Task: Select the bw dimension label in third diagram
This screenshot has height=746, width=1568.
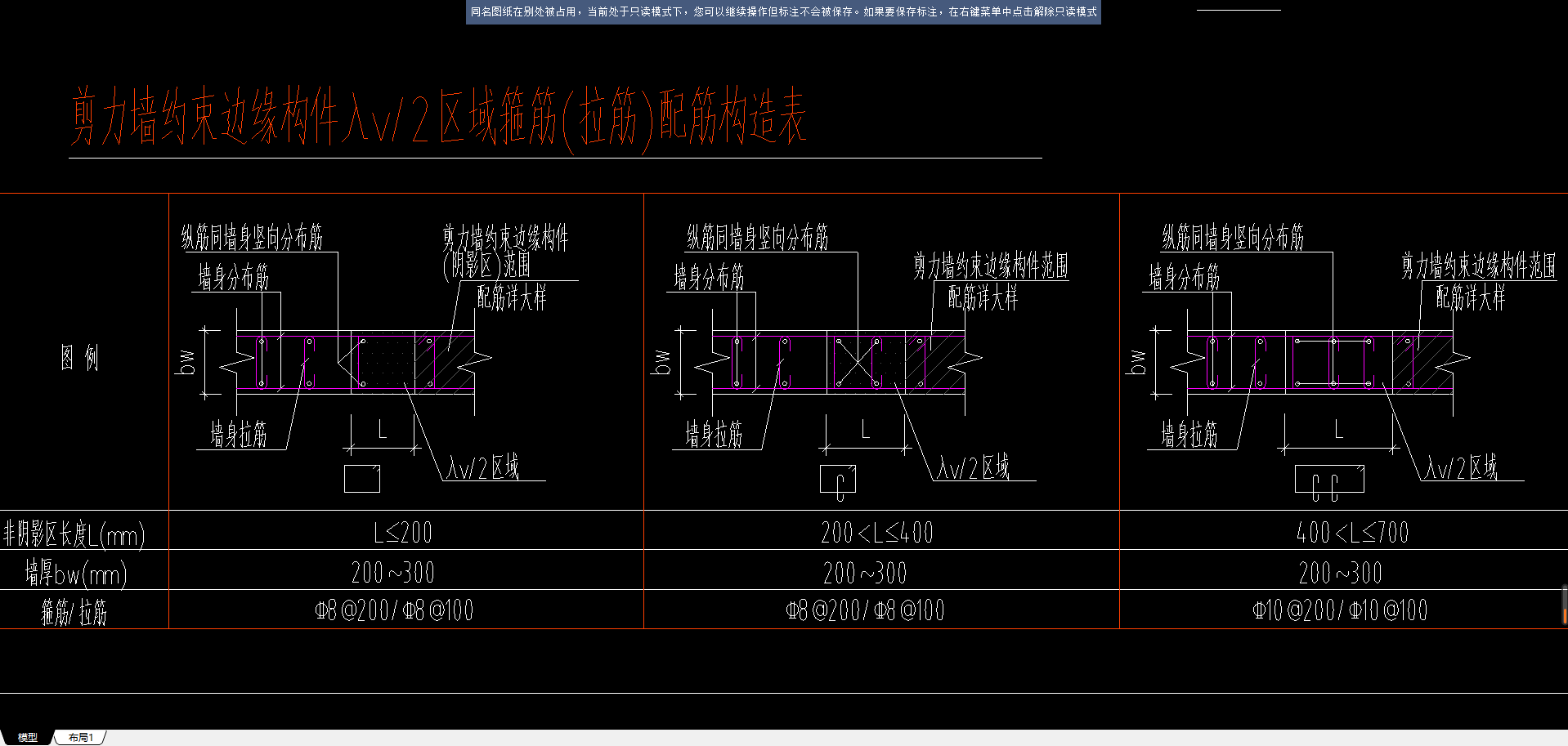Action: click(1137, 362)
